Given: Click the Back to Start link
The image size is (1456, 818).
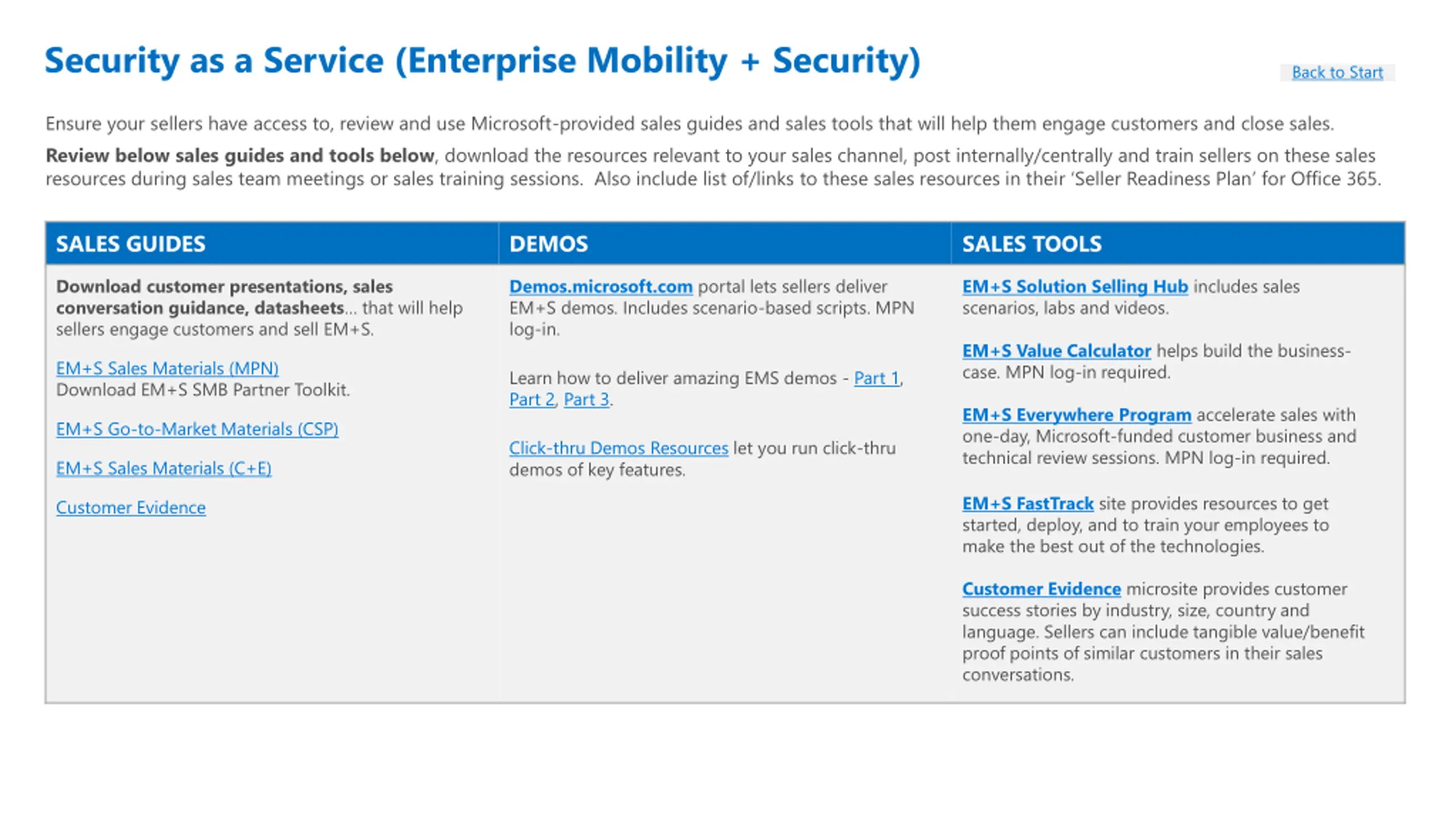Looking at the screenshot, I should coord(1337,72).
